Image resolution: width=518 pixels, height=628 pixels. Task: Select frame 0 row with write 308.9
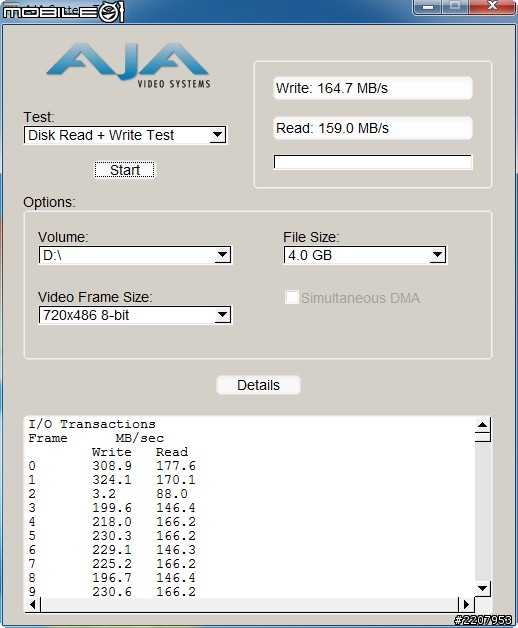tap(112, 466)
